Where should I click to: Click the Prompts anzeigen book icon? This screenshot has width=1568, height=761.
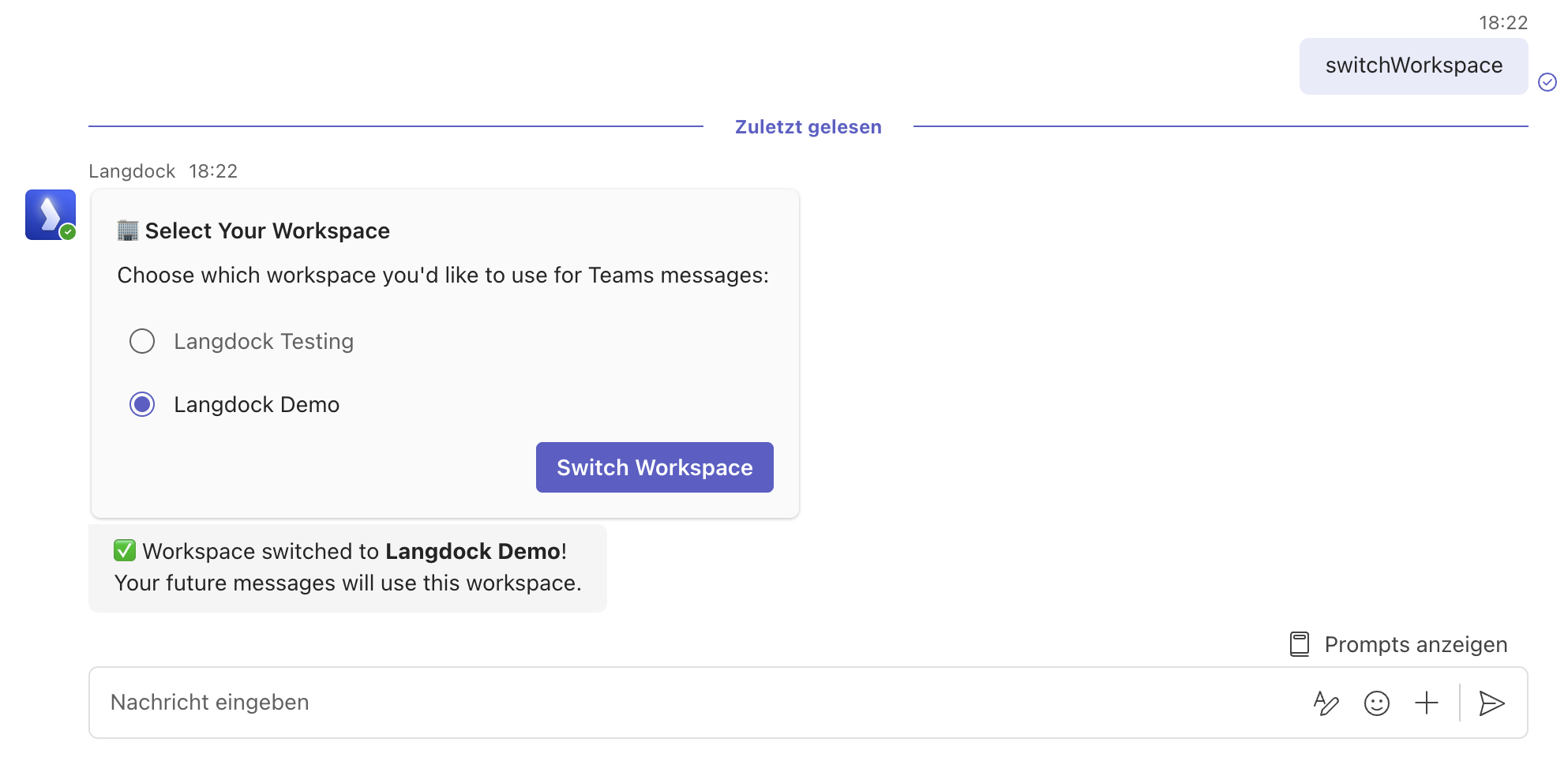1300,644
